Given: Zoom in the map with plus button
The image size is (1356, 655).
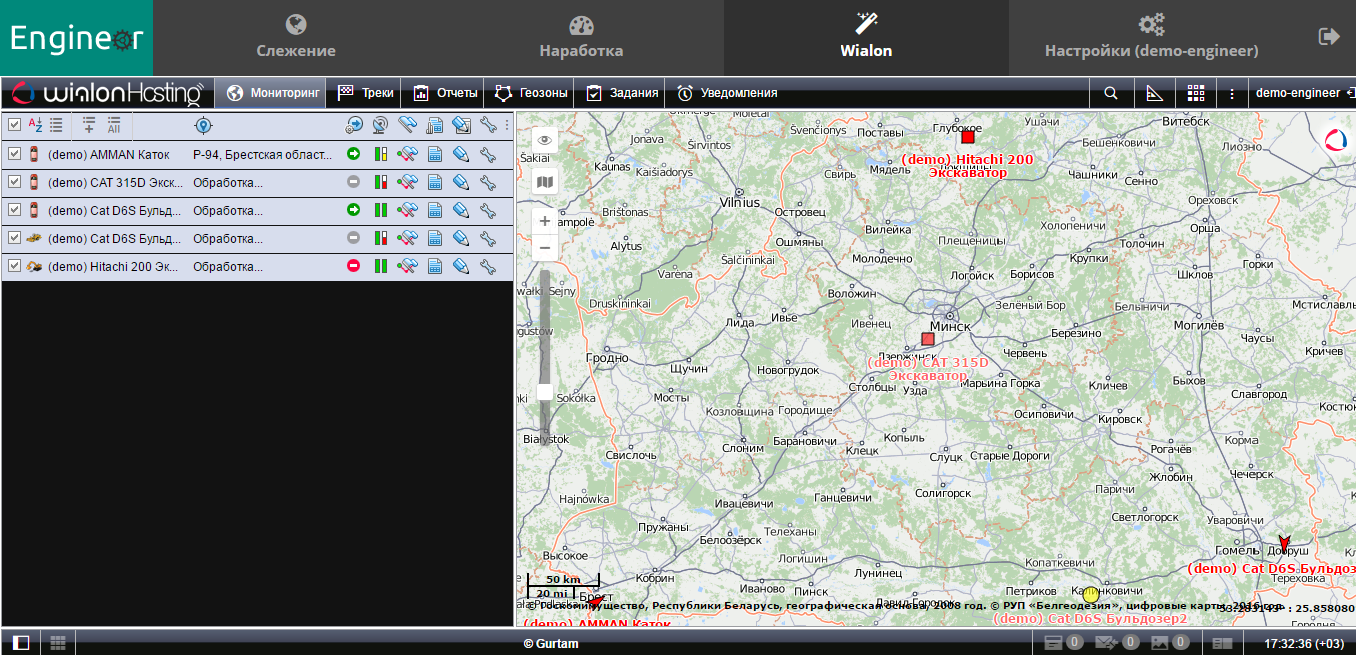Looking at the screenshot, I should tap(545, 221).
